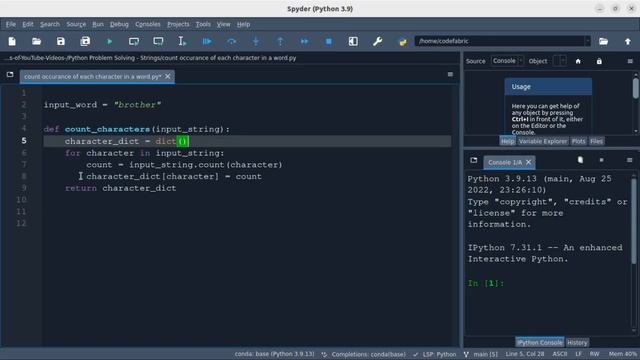Close the count occurance editor tab
Viewport: 640px width, 360px height.
[x=168, y=76]
